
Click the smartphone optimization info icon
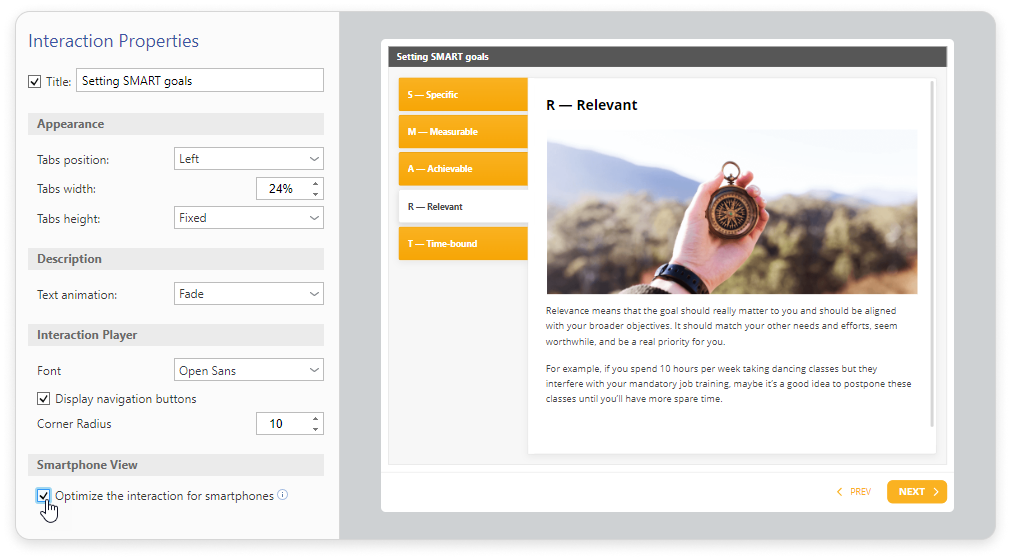tap(283, 495)
